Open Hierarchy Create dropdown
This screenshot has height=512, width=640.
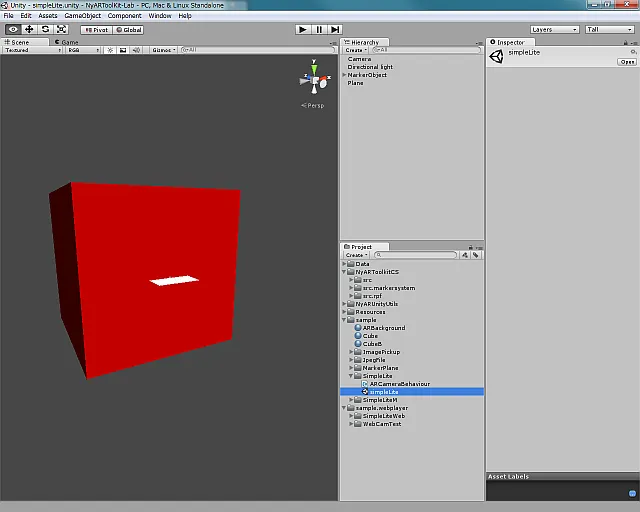point(356,50)
